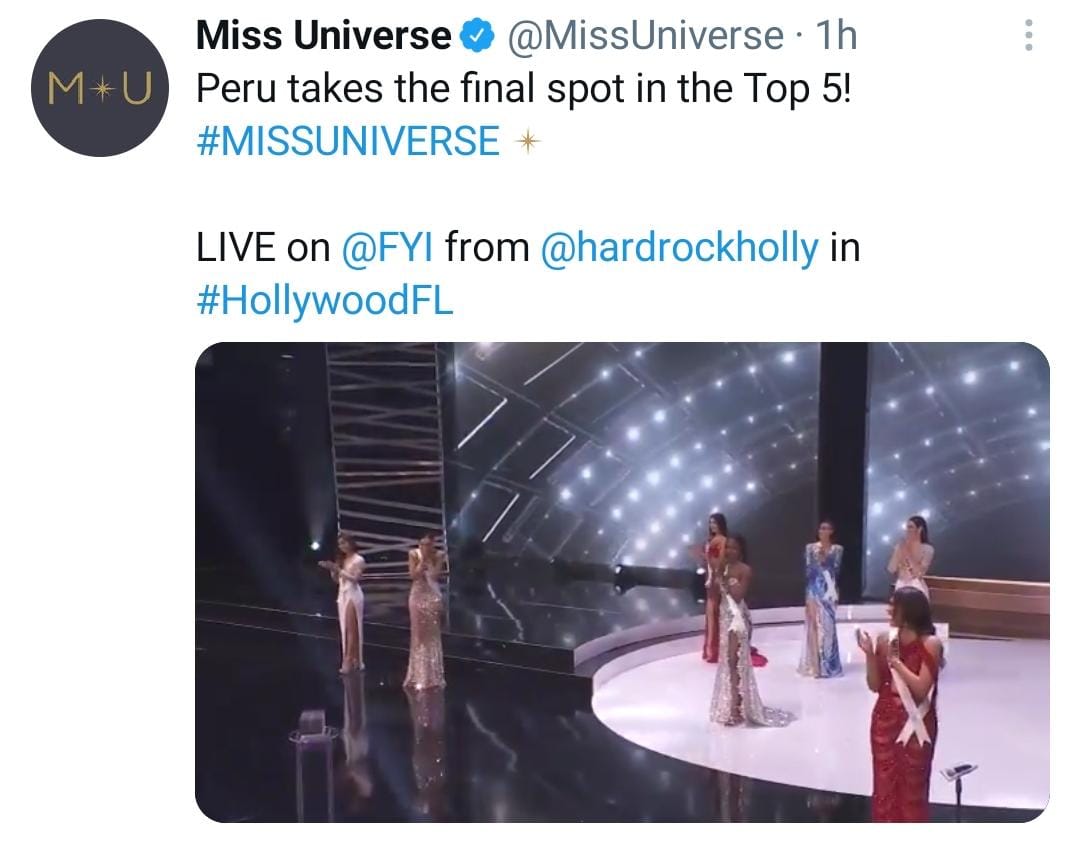1080x852 pixels.
Task: Click the contestant in the white dress at far left
Action: click(349, 608)
